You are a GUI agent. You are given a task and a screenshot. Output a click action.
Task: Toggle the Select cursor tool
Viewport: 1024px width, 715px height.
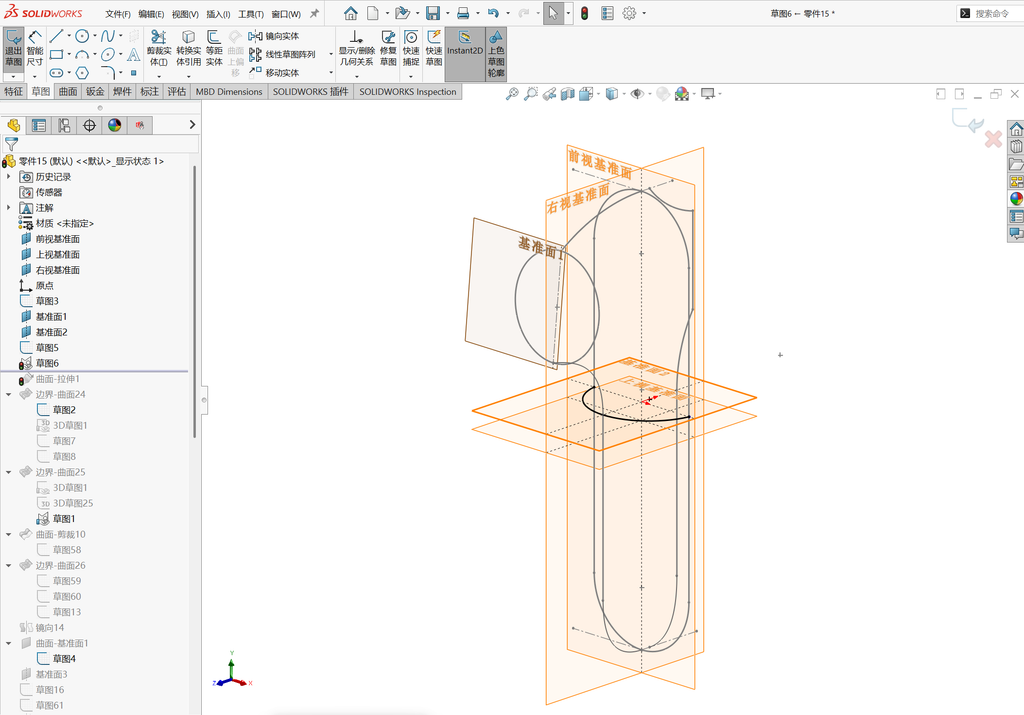pyautogui.click(x=553, y=13)
